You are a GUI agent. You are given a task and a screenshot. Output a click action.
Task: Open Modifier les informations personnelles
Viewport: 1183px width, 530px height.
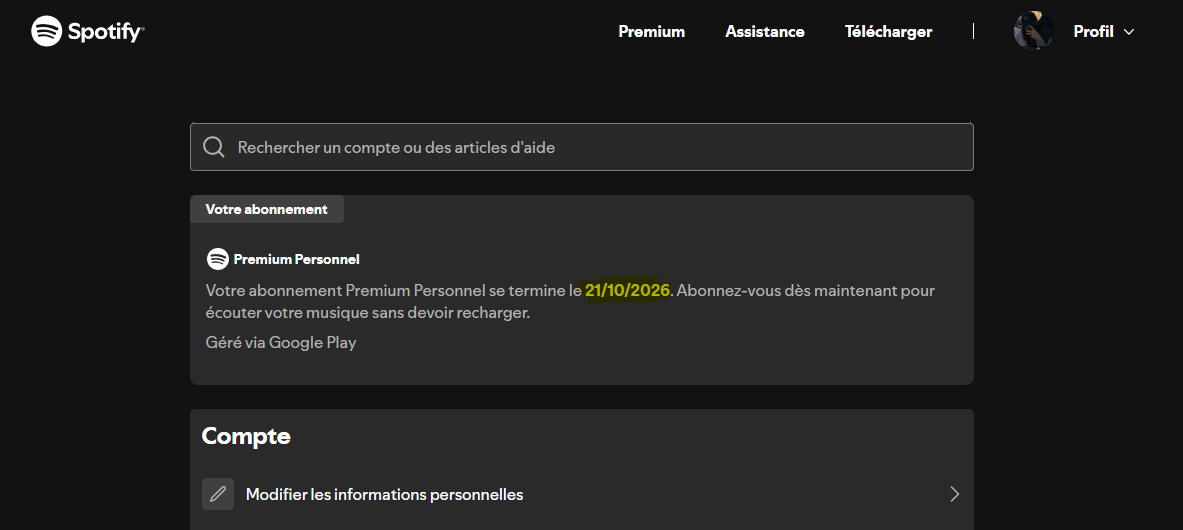[x=384, y=494]
